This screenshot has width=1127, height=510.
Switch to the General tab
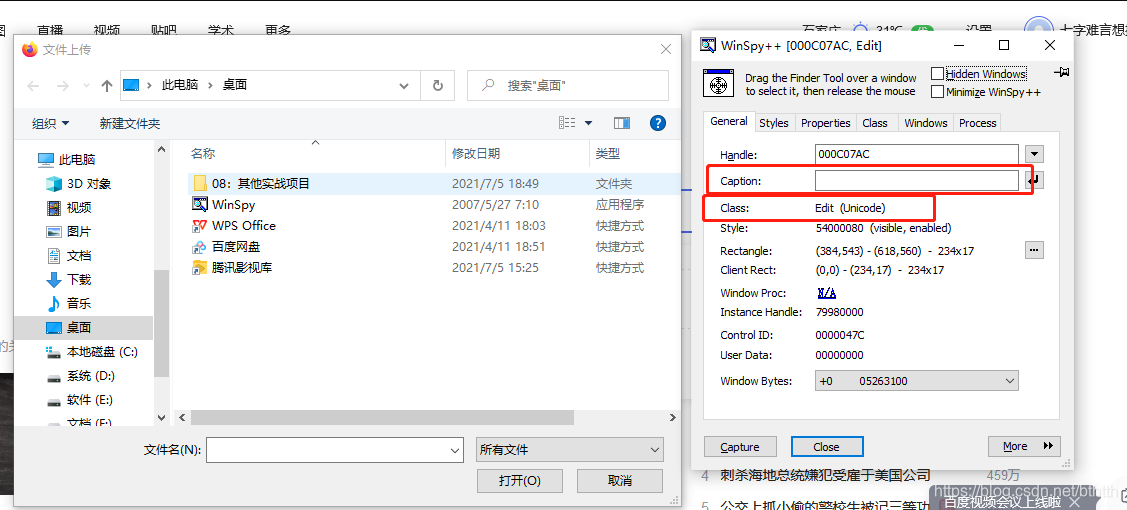pyautogui.click(x=729, y=121)
